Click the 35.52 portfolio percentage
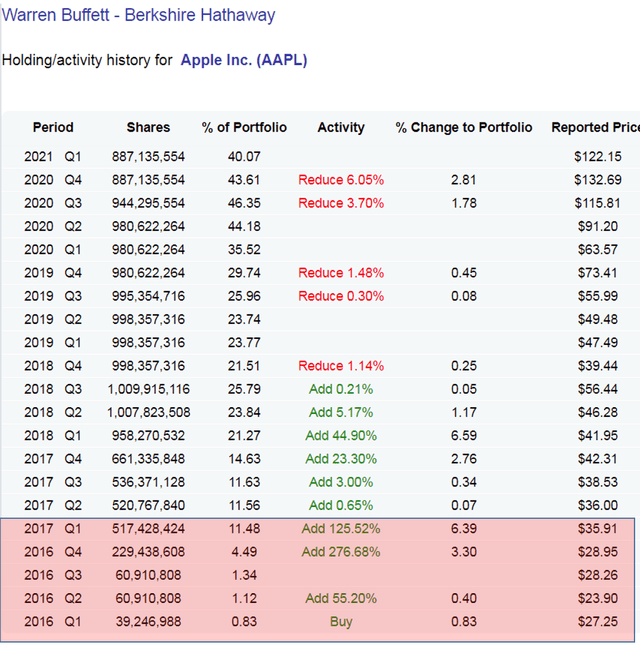This screenshot has height=645, width=640. pos(244,250)
